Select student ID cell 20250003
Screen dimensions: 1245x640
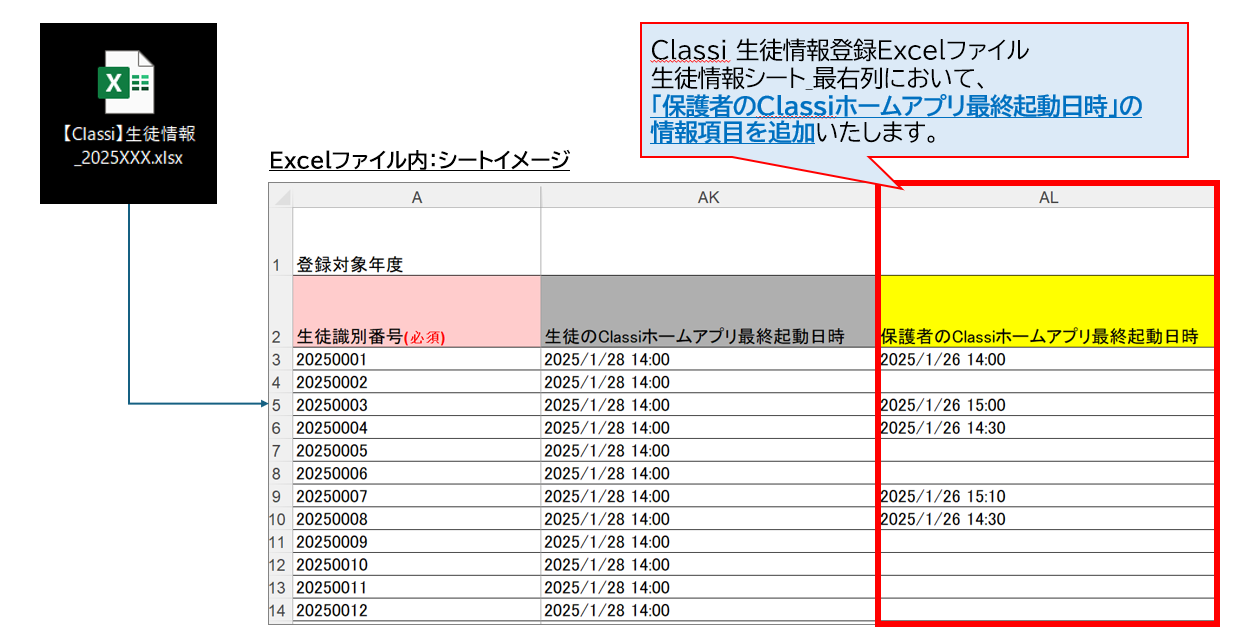pyautogui.click(x=416, y=405)
